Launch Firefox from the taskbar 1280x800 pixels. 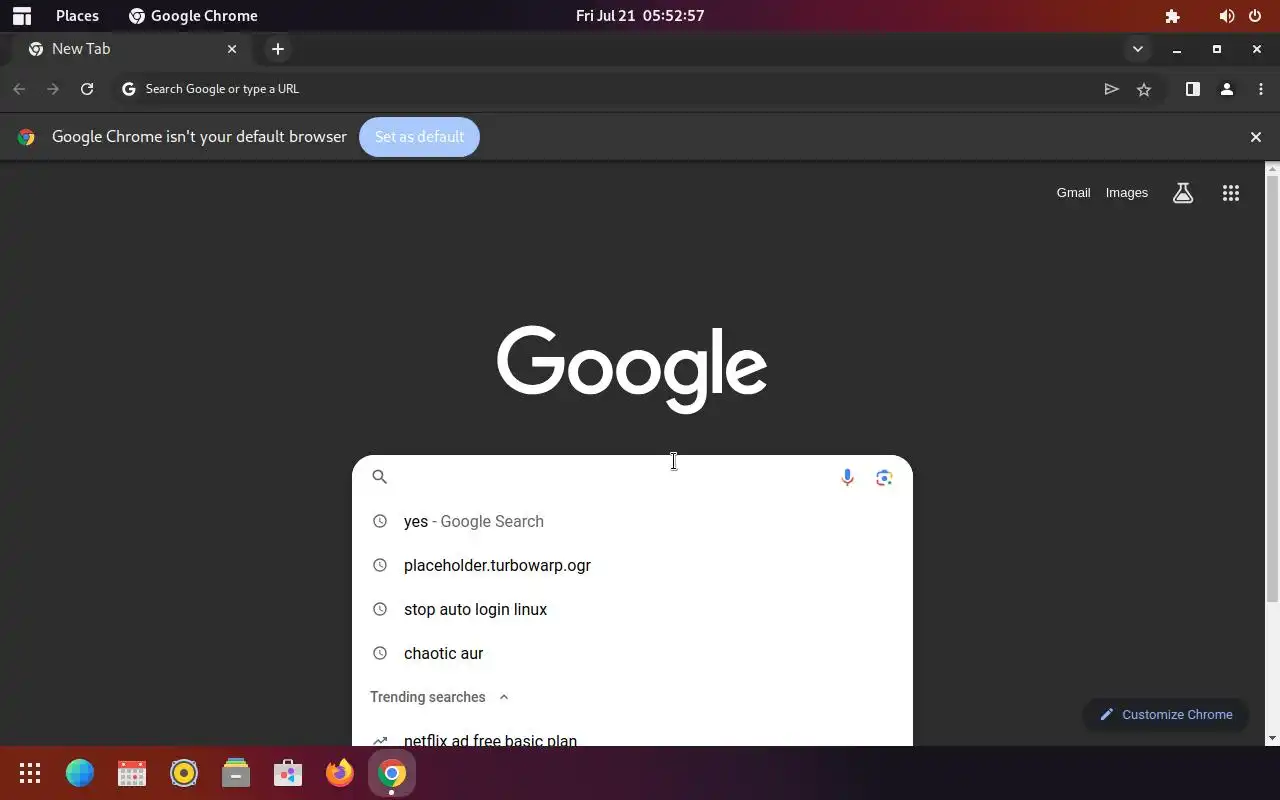pyautogui.click(x=340, y=773)
